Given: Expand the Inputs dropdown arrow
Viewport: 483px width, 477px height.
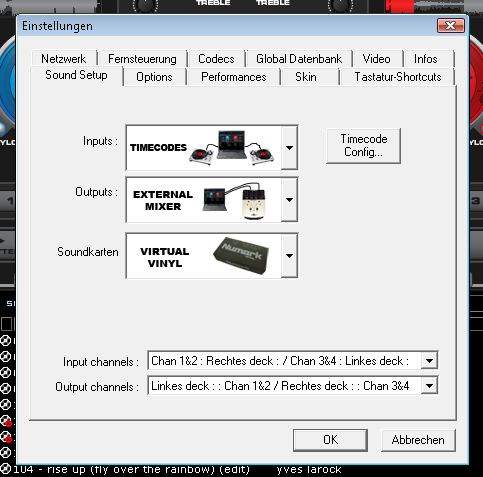Looking at the screenshot, I should pyautogui.click(x=289, y=148).
